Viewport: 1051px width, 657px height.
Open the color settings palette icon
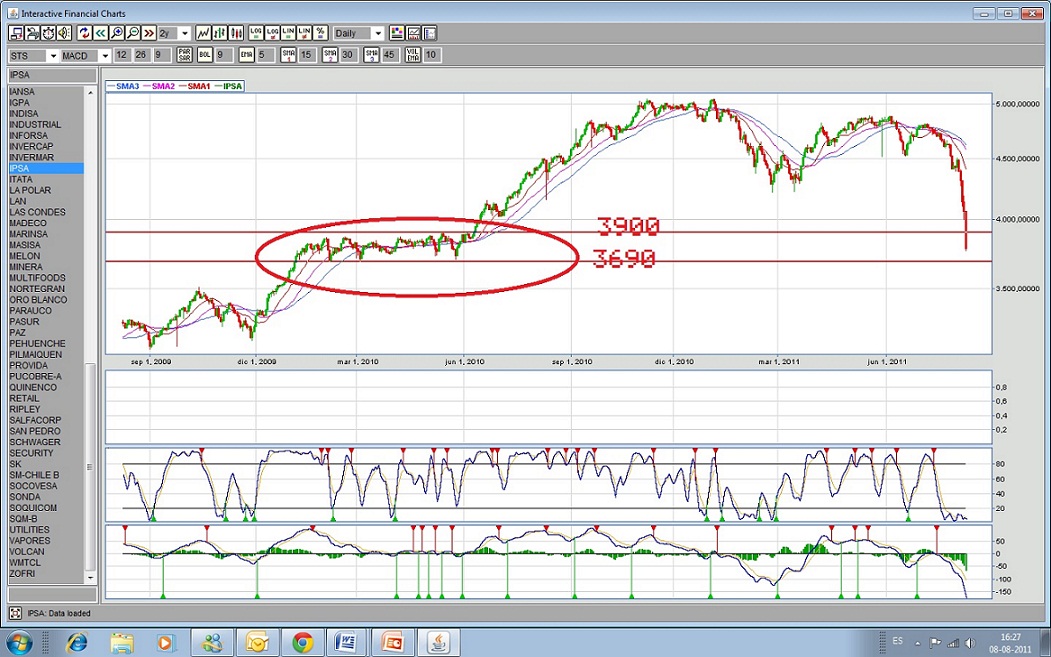(x=397, y=33)
